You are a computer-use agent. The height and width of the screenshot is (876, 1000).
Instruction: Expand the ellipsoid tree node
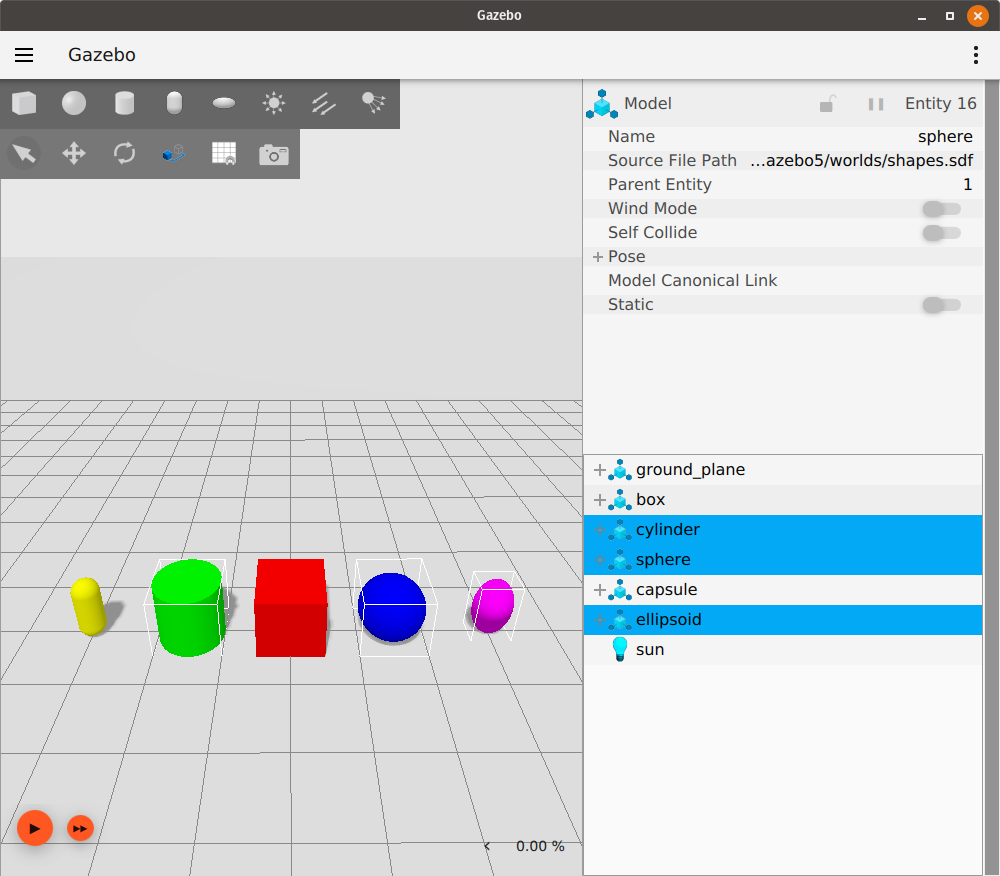pos(599,620)
